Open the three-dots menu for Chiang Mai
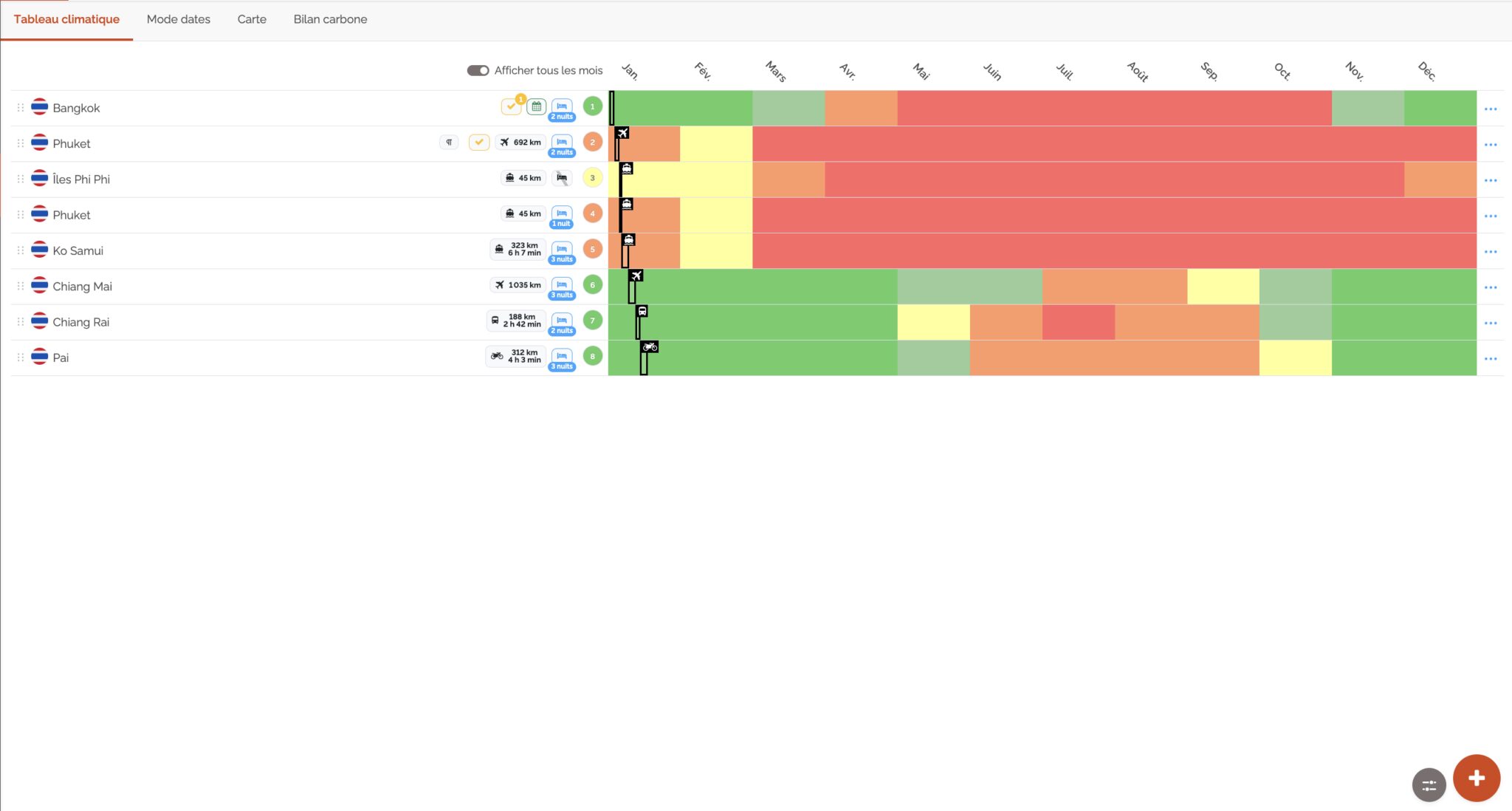The width and height of the screenshot is (1512, 811). pos(1491,287)
